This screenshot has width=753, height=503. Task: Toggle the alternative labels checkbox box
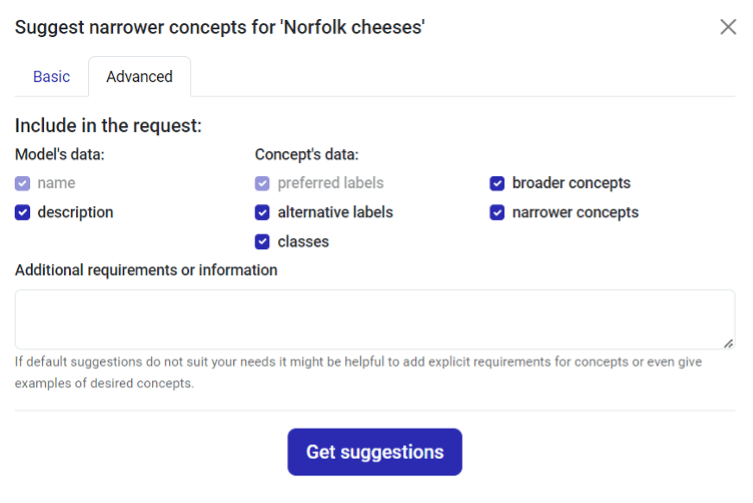(x=262, y=212)
